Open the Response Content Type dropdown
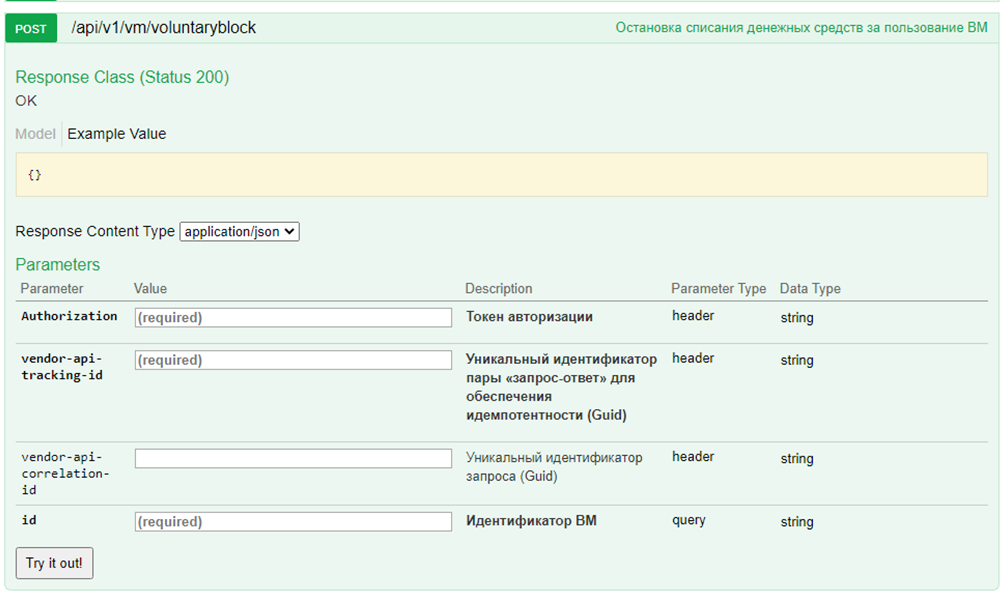The image size is (1006, 602). point(239,232)
